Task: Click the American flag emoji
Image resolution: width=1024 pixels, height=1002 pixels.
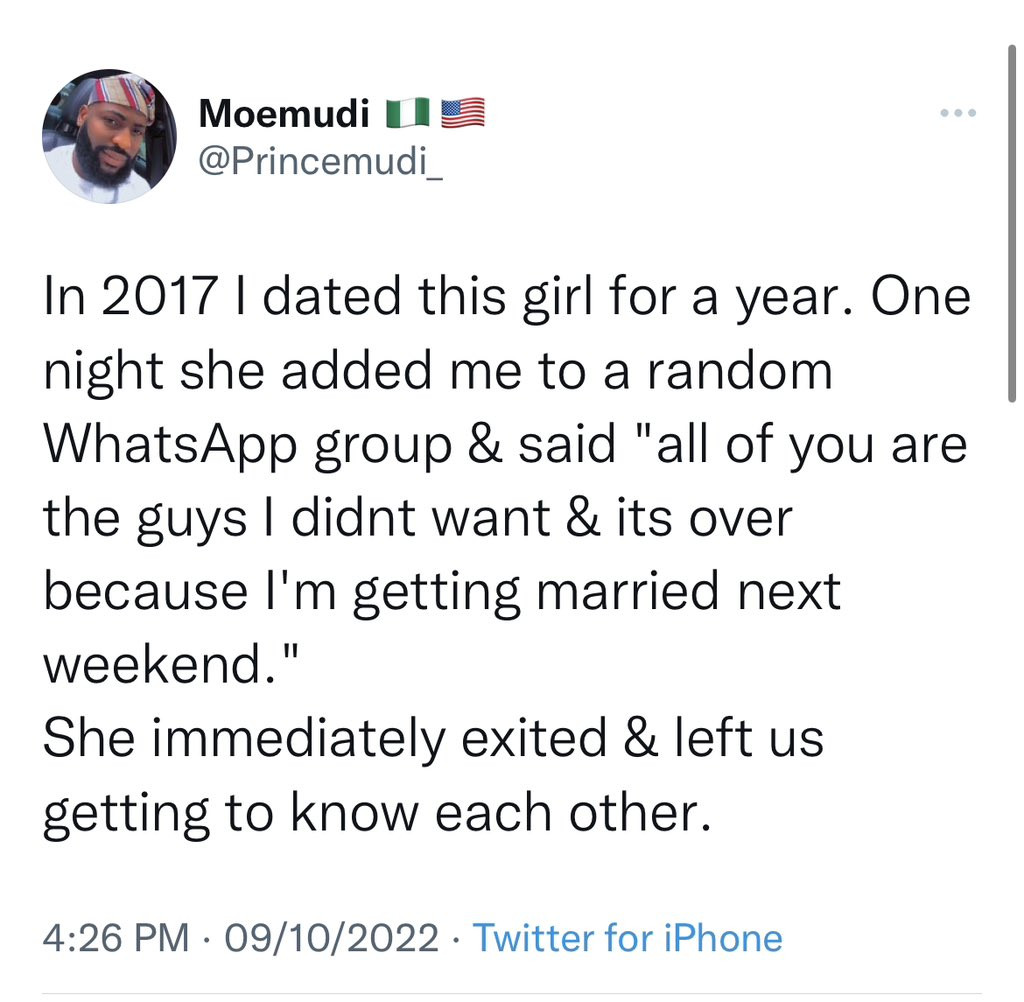Action: tap(462, 113)
